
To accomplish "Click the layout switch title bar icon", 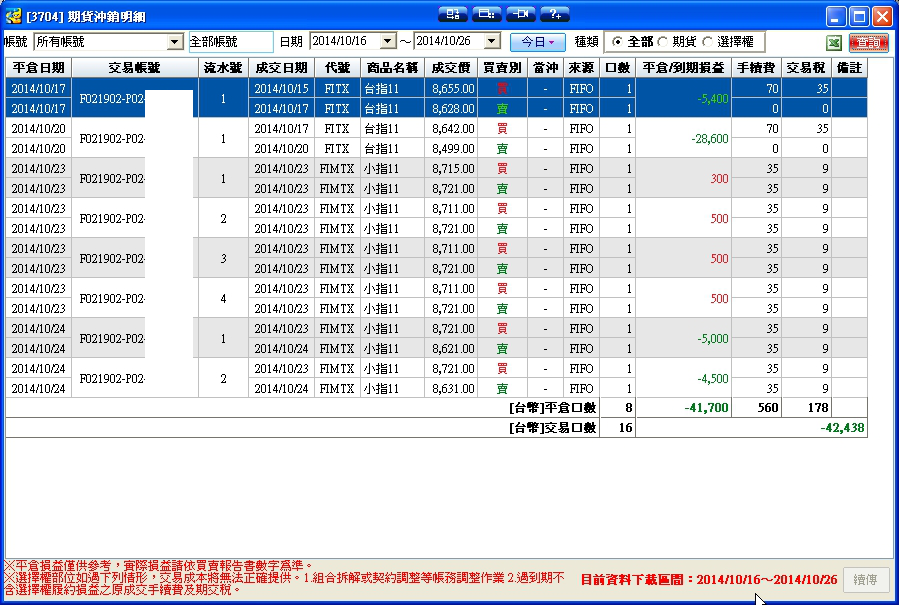I will pos(452,14).
